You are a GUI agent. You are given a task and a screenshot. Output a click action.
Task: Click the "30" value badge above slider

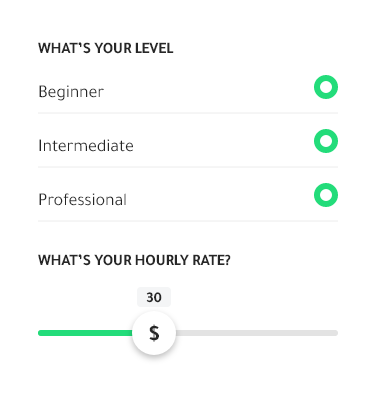[x=154, y=297]
